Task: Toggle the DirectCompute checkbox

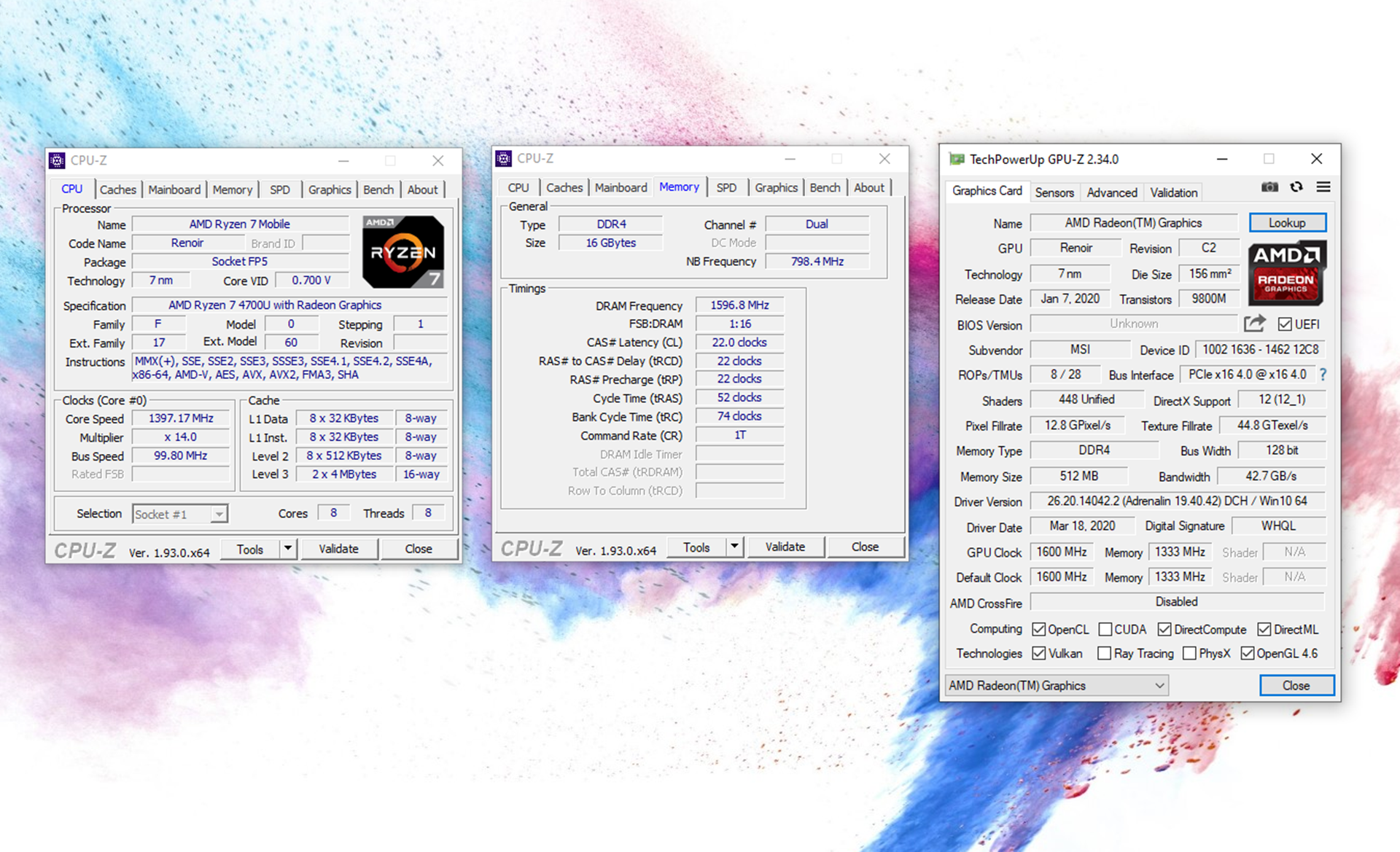Action: pos(1164,630)
